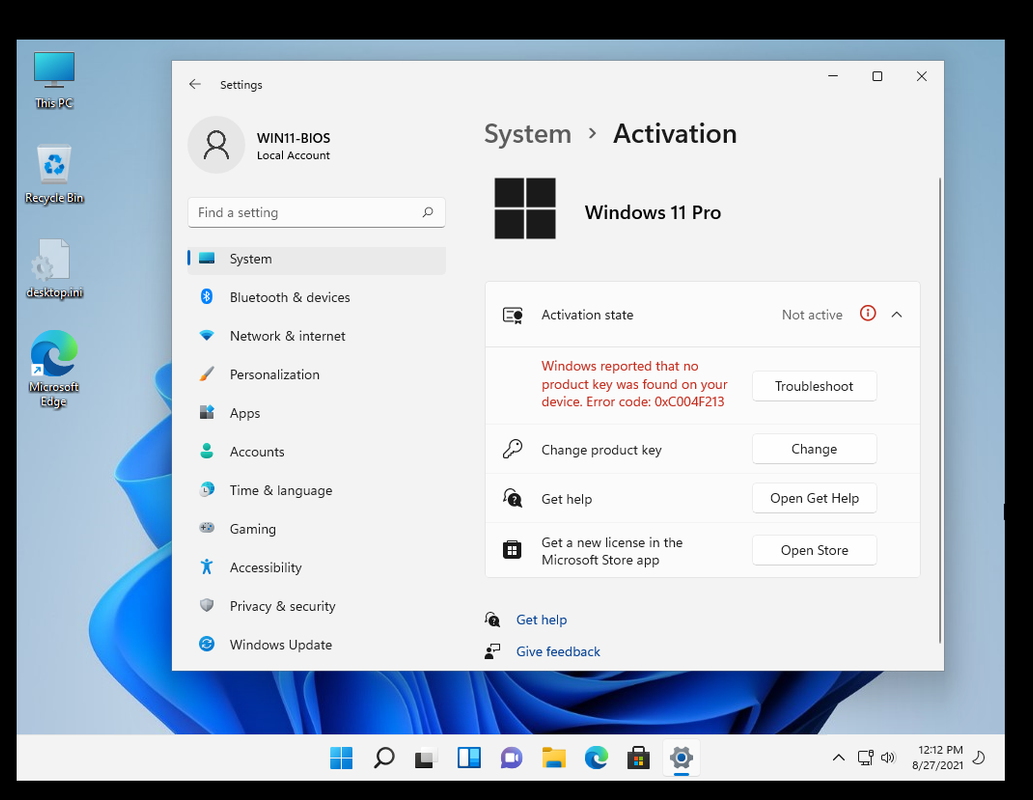
Task: Click the Settings page vertical scrollbar
Action: 939,410
